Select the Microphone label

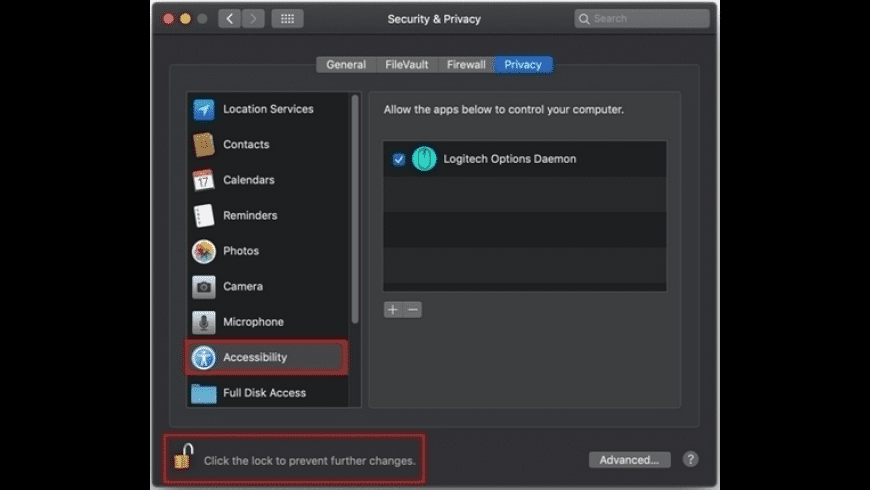pyautogui.click(x=253, y=322)
